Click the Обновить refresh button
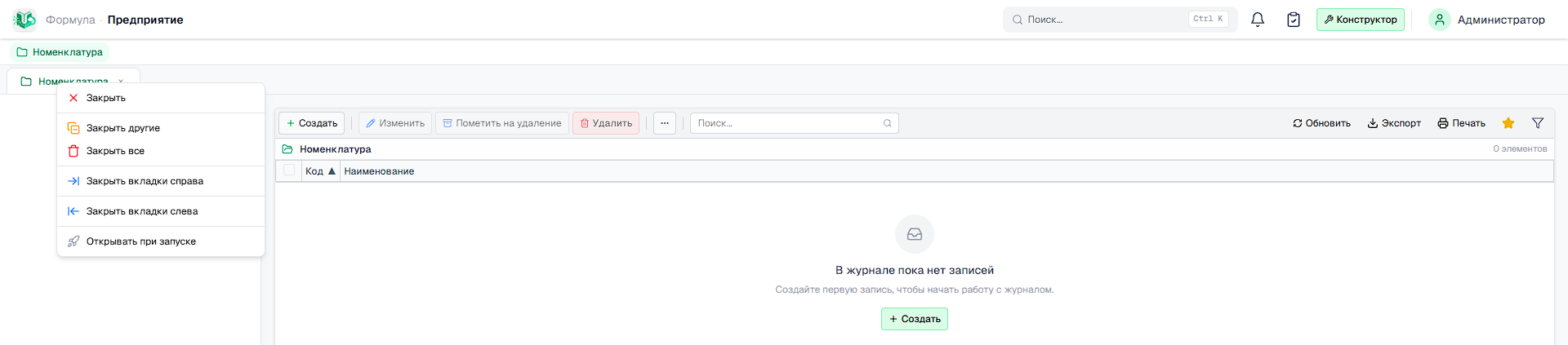 click(x=1321, y=123)
